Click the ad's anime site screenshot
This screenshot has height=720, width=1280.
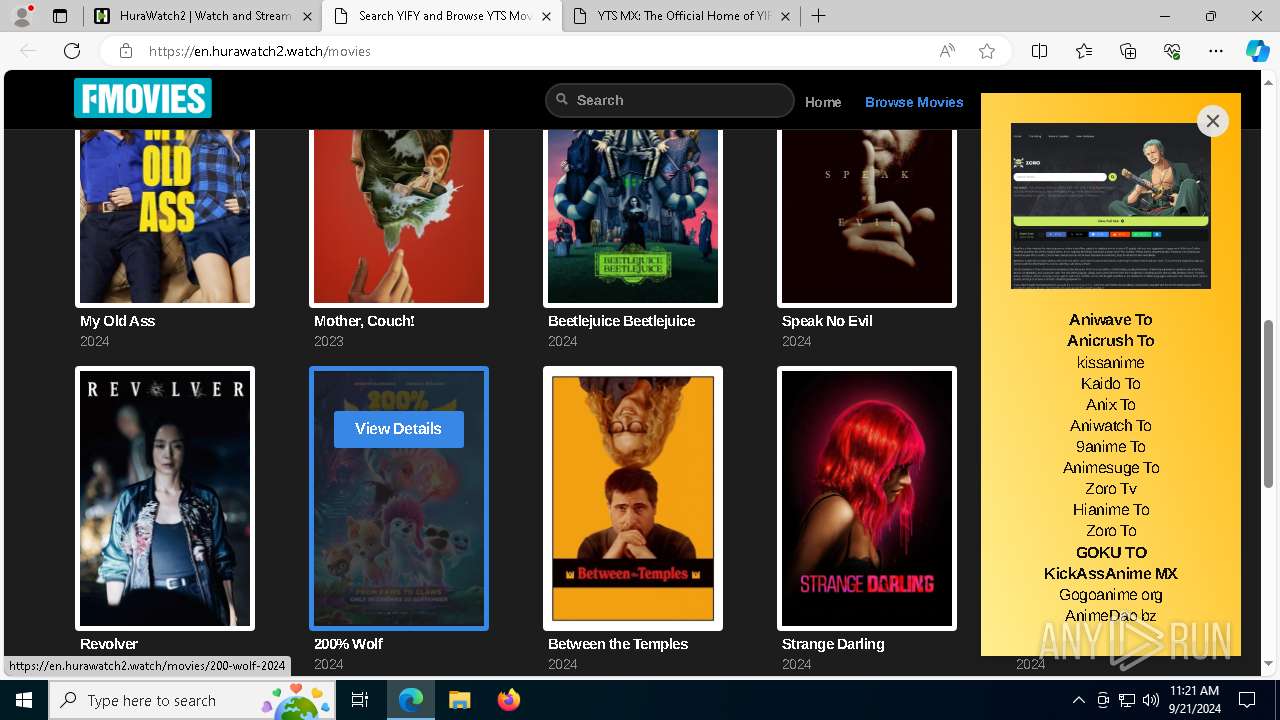tap(1110, 206)
